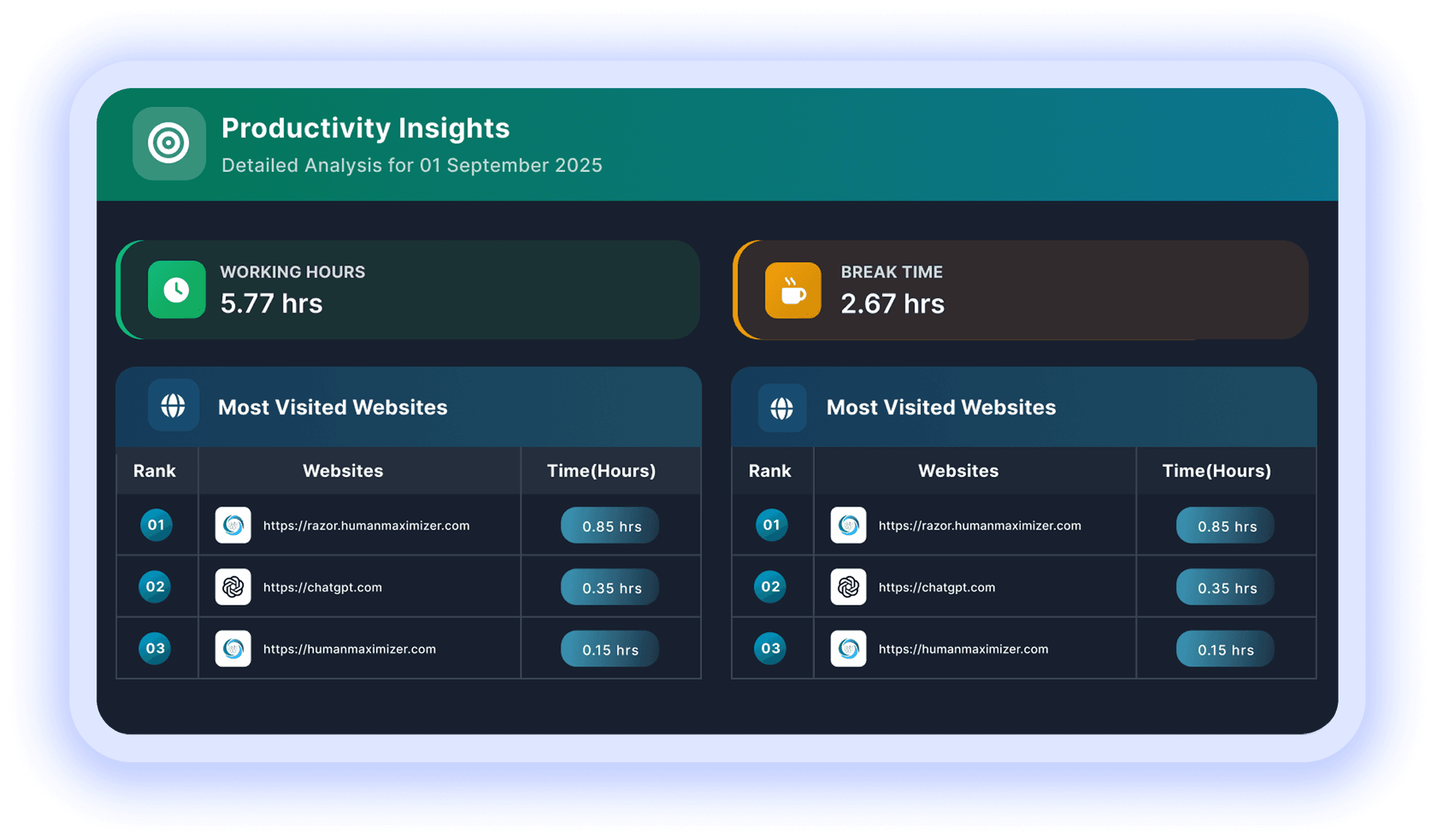The width and height of the screenshot is (1435, 840).
Task: Select the ChatGPT favicon in the left table
Action: (232, 587)
